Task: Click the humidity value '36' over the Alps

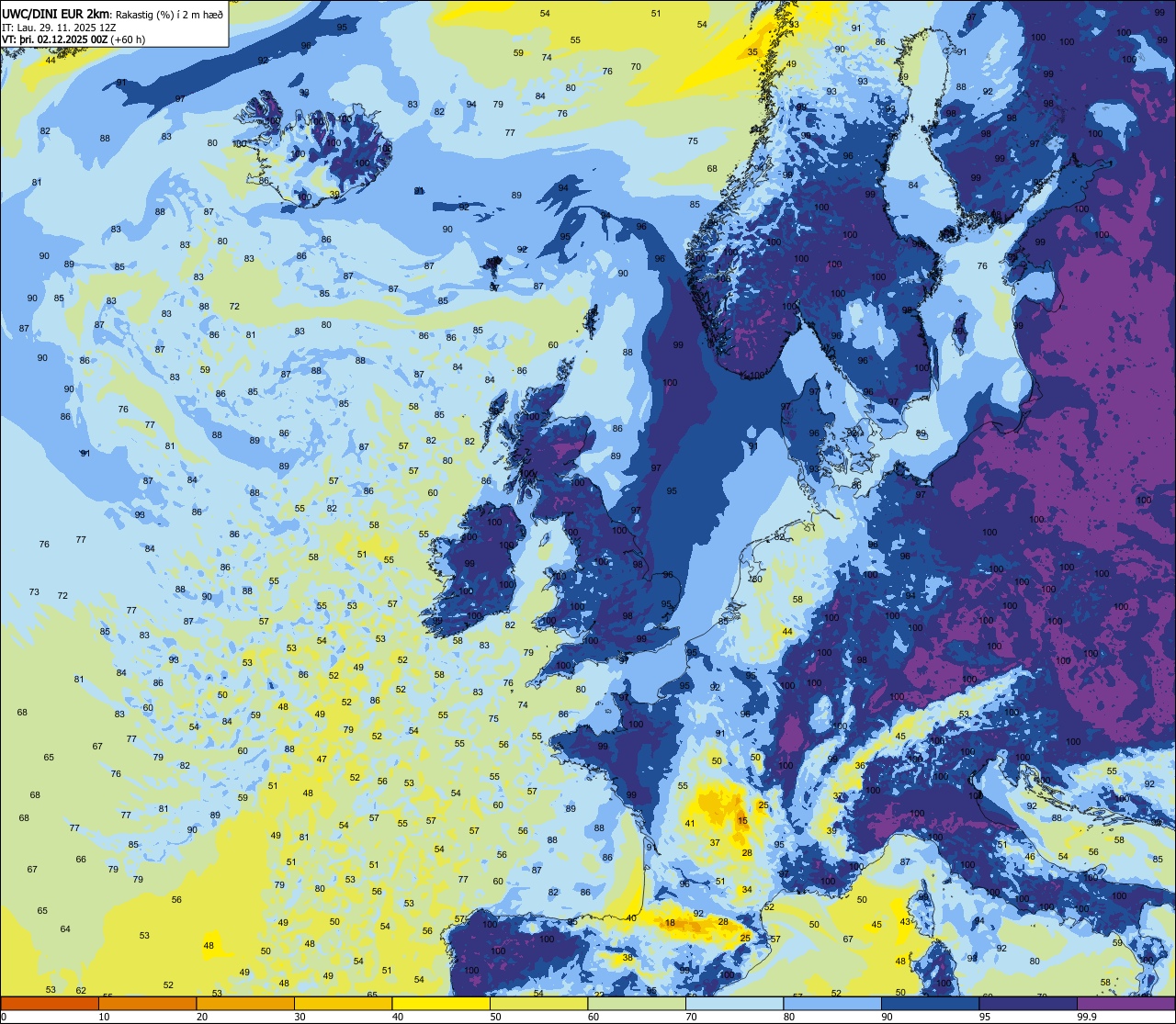Action: click(860, 765)
